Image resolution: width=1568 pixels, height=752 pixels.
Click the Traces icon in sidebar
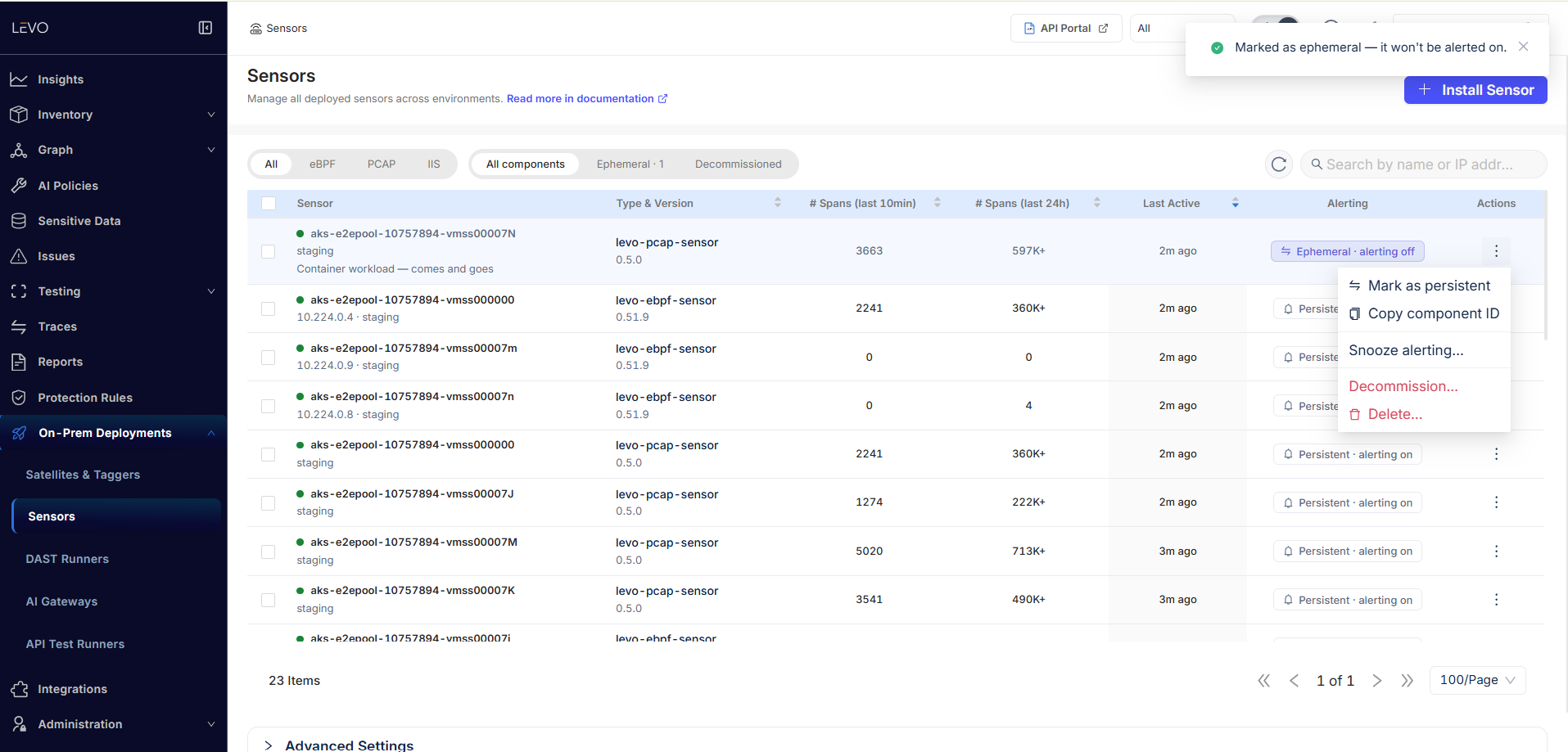(x=19, y=326)
